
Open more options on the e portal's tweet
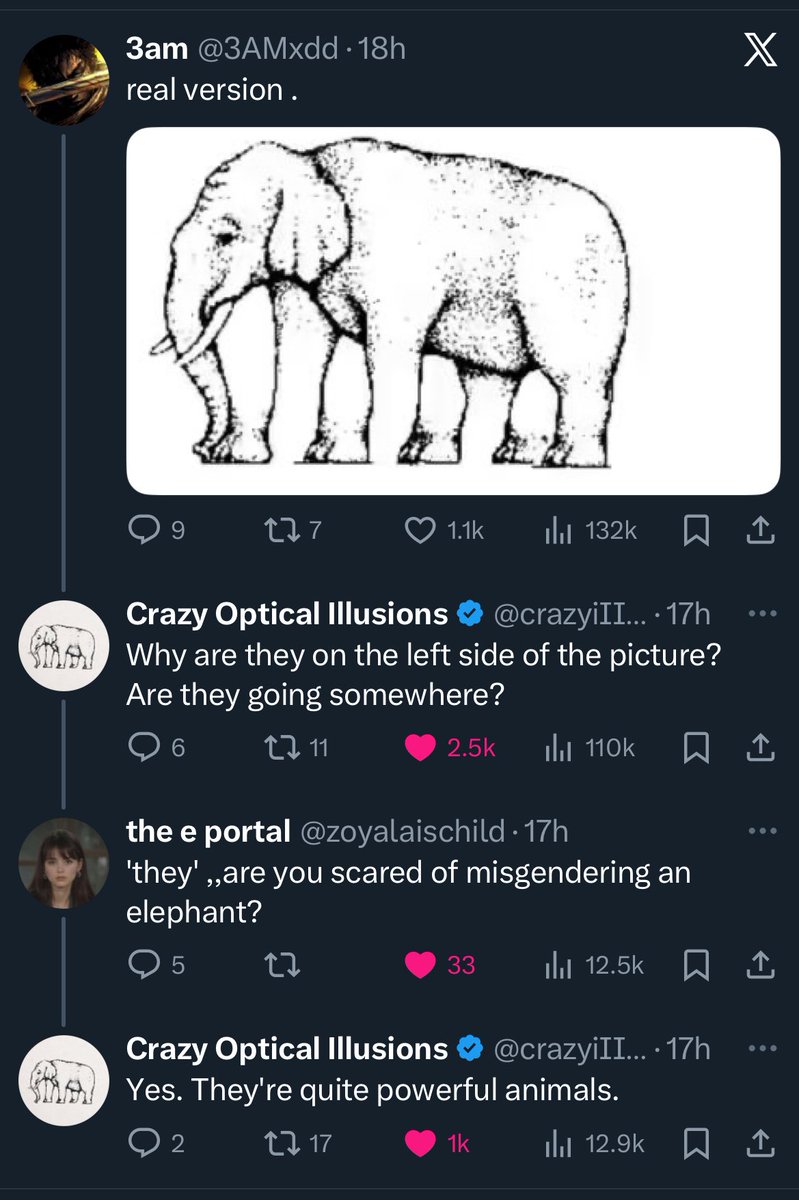762,830
